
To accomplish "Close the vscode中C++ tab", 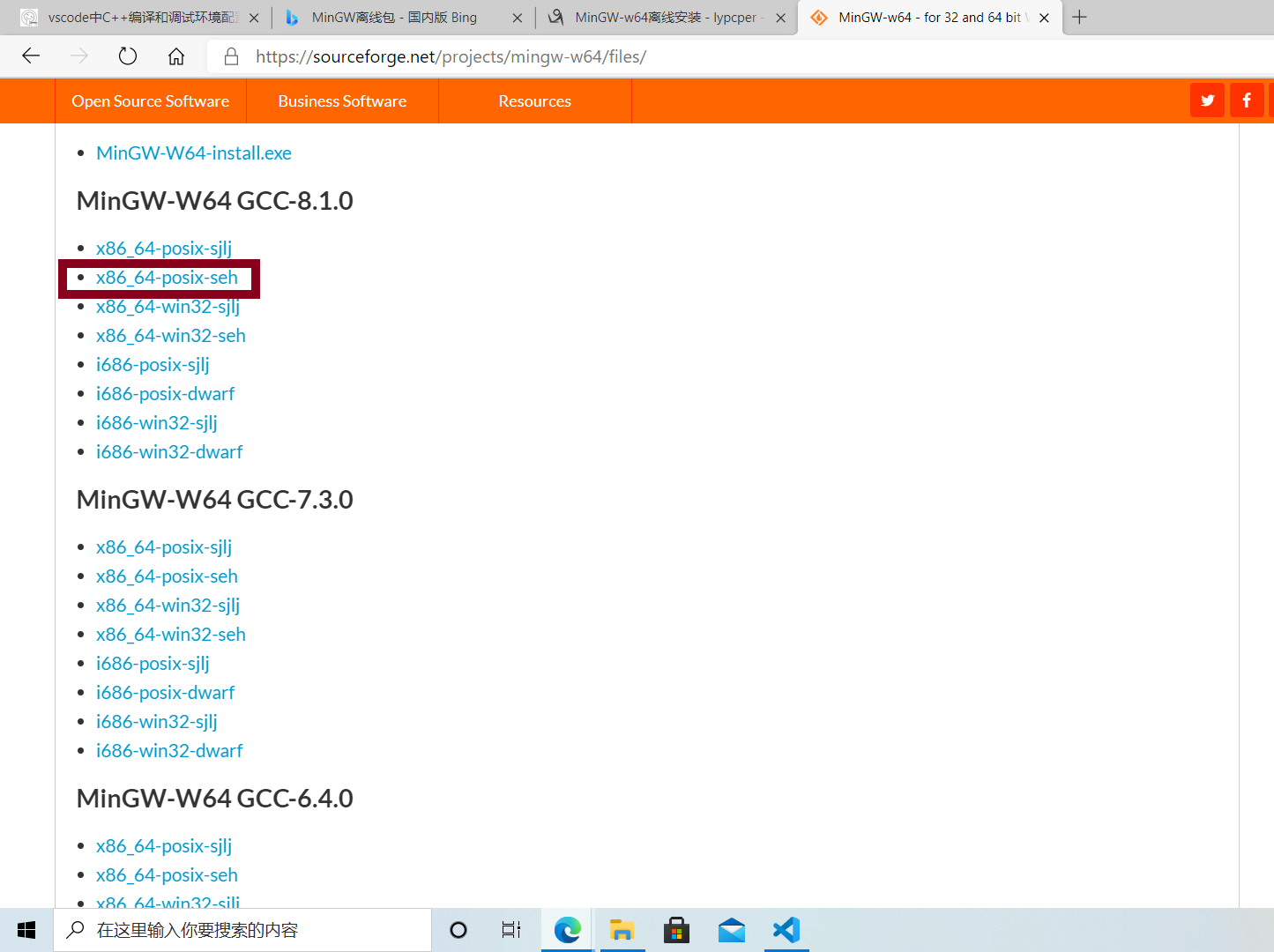I will pyautogui.click(x=254, y=18).
